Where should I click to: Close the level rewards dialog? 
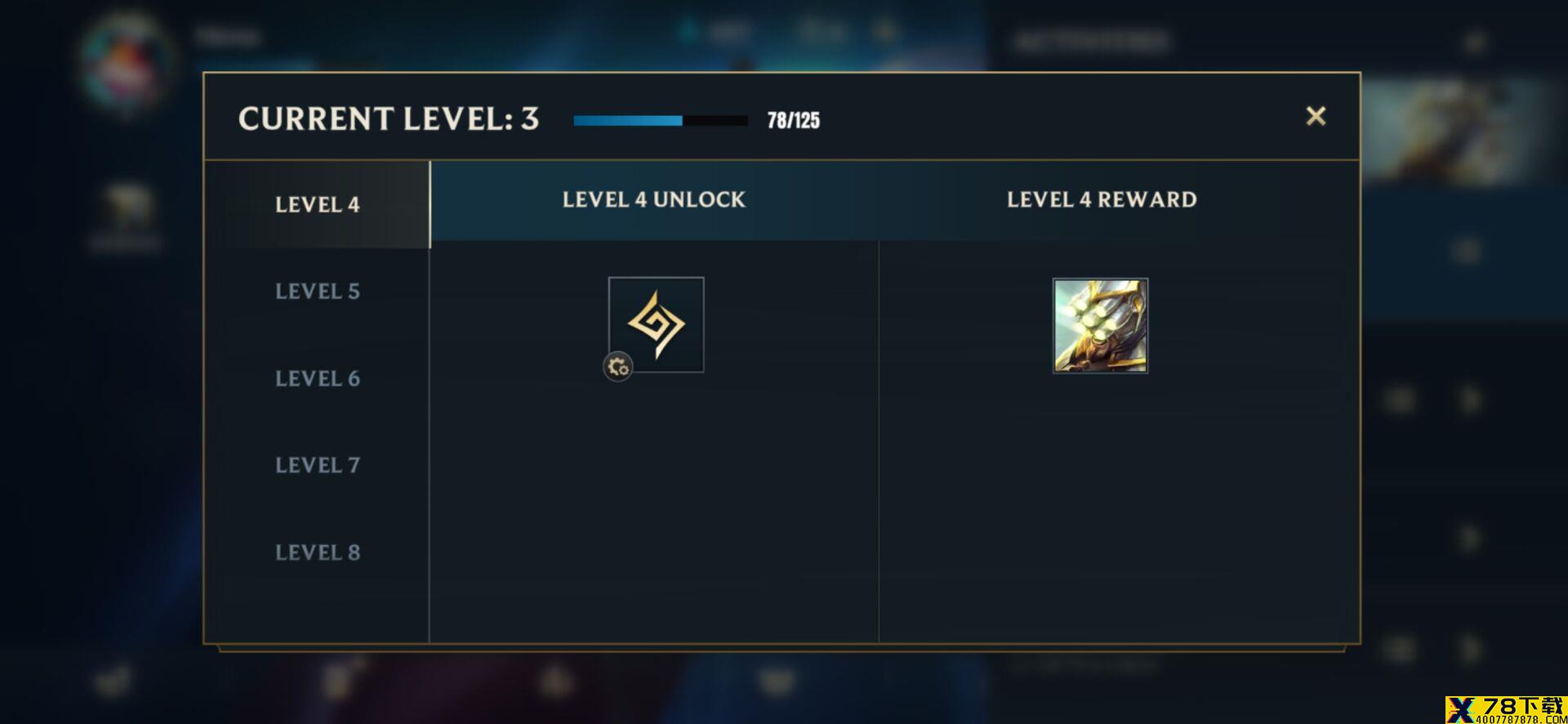click(x=1316, y=116)
